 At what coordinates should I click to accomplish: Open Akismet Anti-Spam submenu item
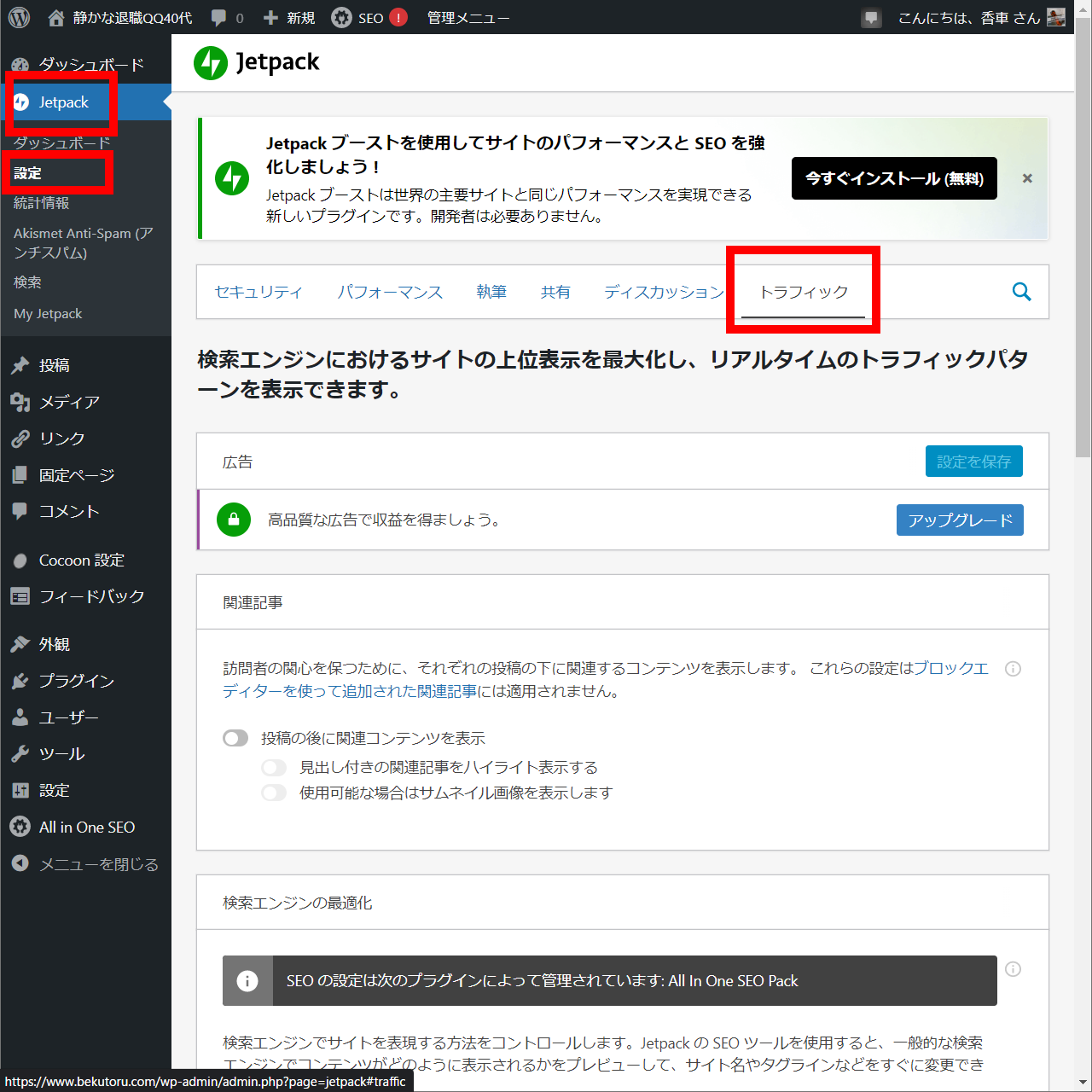click(84, 242)
